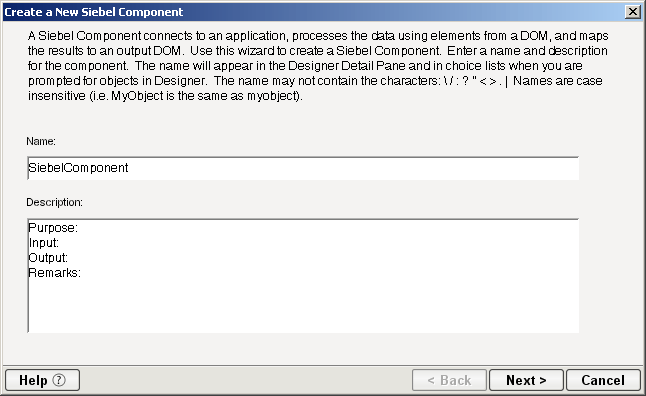Open Help using the Help button label

coord(33,380)
